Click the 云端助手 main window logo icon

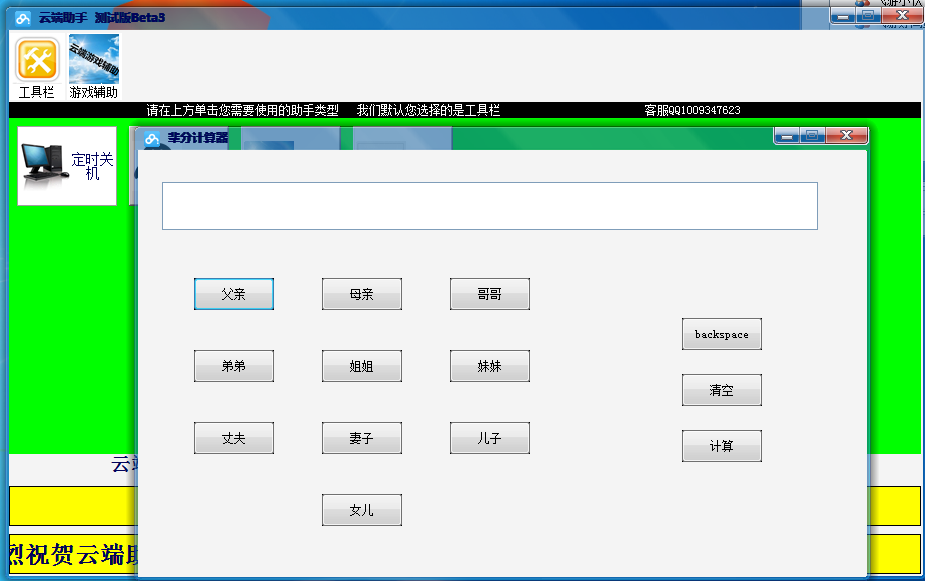click(23, 18)
